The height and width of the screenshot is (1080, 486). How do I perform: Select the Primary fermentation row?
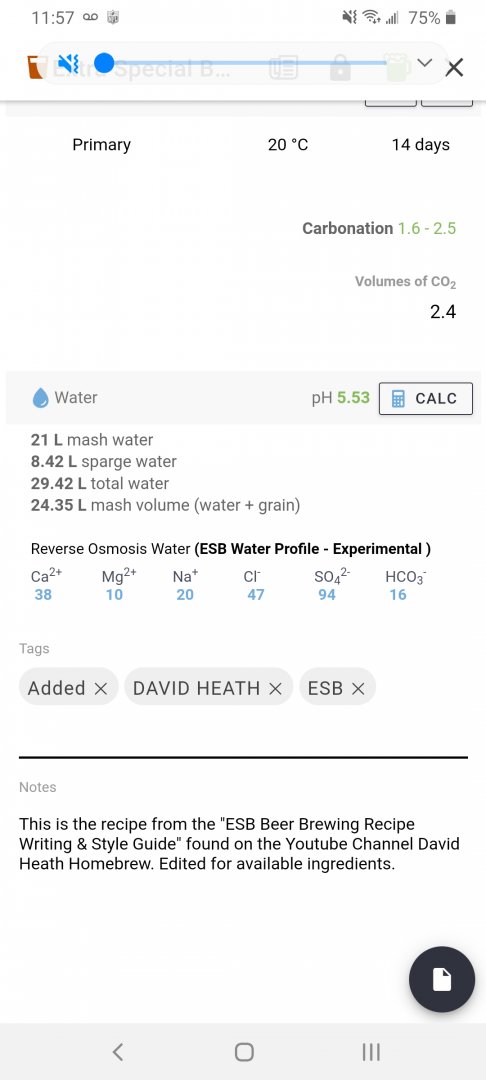(243, 145)
